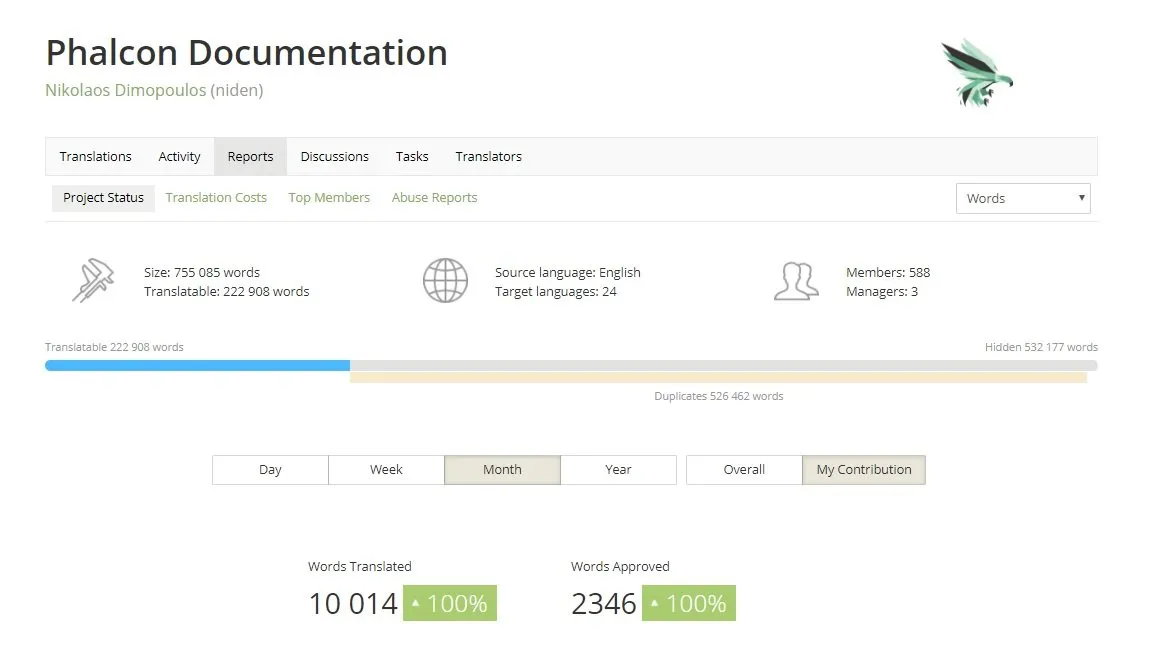
Task: Click the "Words Translated" heading
Action: click(360, 566)
